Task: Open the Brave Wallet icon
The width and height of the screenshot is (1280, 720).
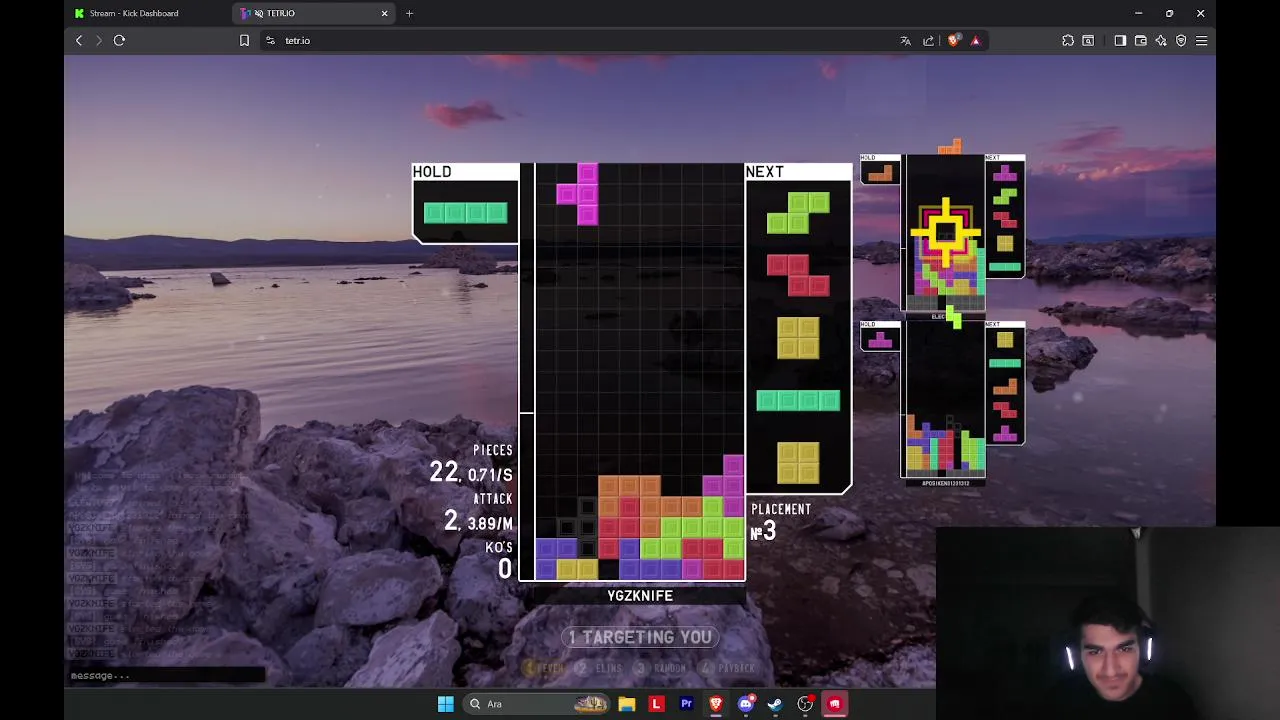Action: [1140, 40]
